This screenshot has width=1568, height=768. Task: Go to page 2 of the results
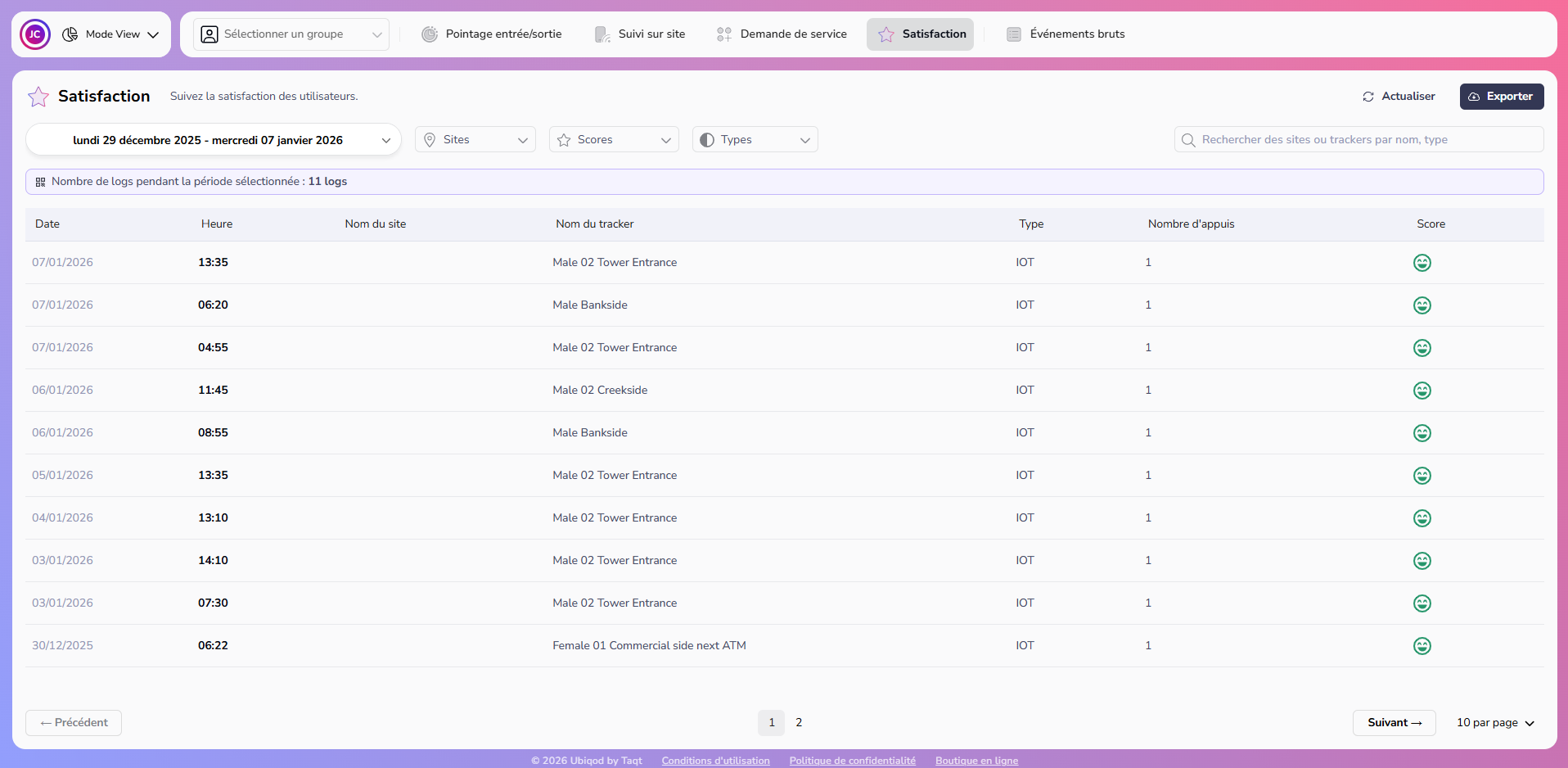coord(799,722)
